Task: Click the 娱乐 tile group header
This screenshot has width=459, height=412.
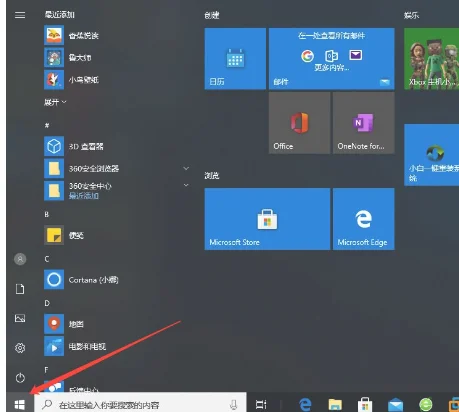Action: [411, 15]
